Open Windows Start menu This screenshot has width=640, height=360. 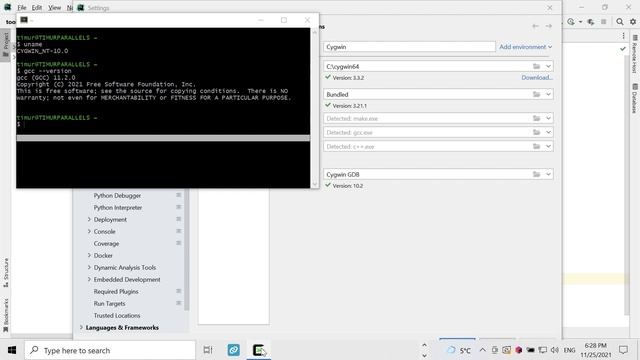(12, 350)
